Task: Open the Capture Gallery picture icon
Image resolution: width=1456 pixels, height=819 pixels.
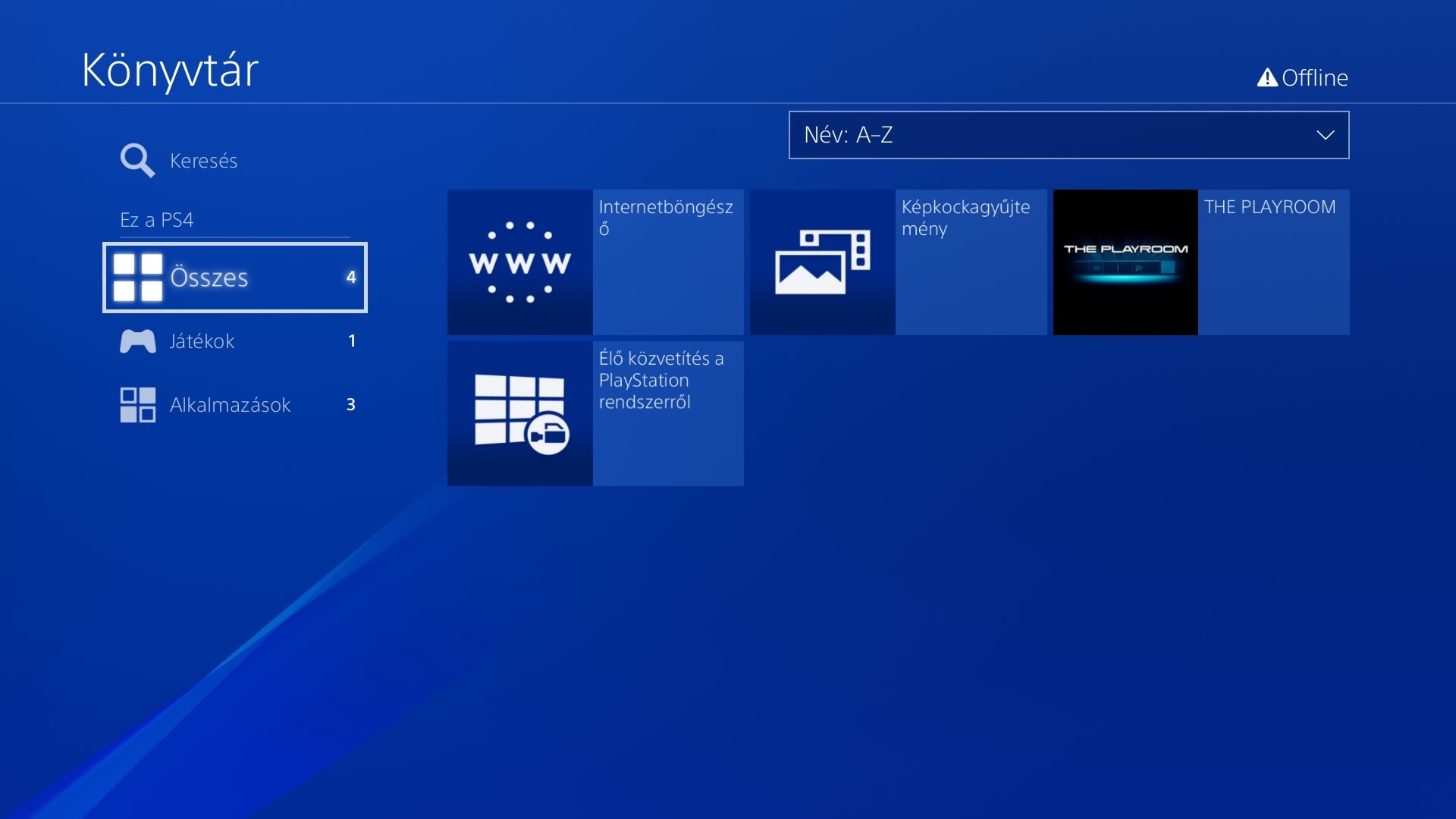Action: 822,262
